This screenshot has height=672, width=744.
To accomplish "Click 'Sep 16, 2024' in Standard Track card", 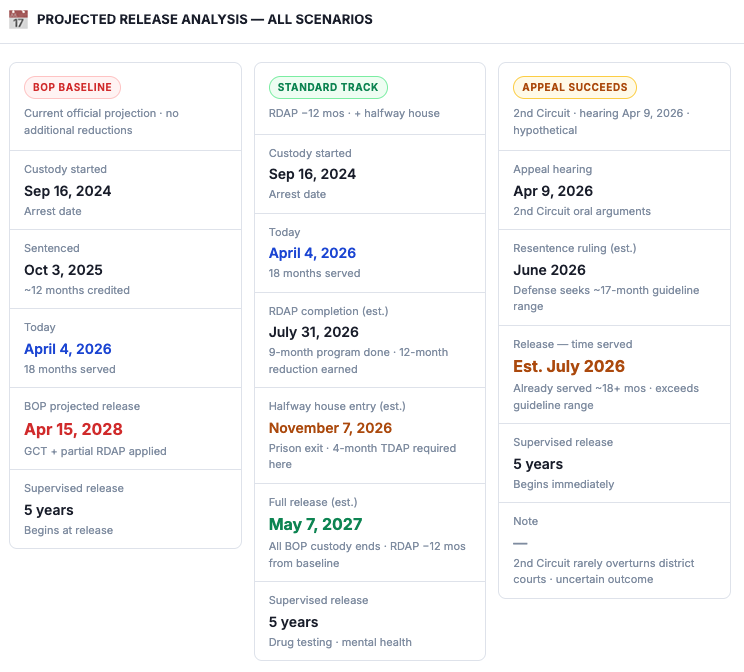I will (x=312, y=174).
